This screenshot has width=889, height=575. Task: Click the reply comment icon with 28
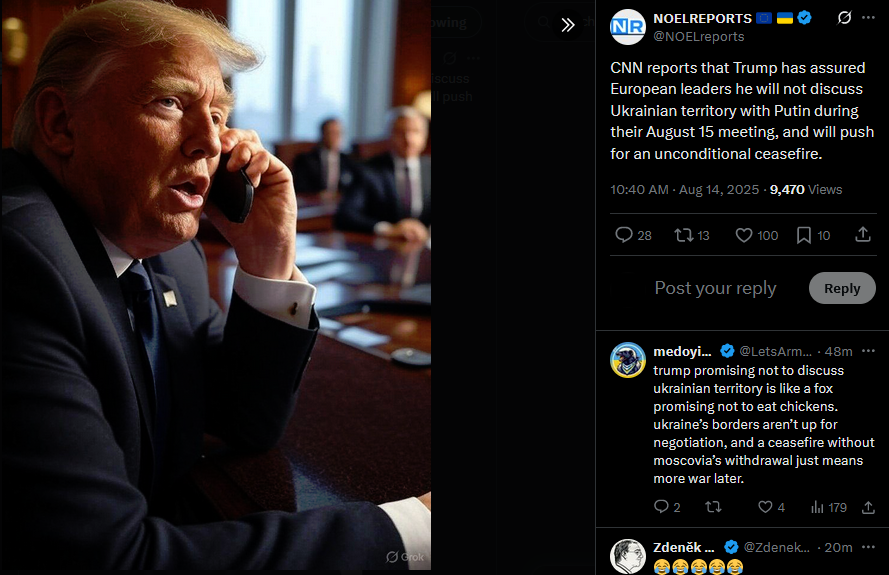coord(633,235)
